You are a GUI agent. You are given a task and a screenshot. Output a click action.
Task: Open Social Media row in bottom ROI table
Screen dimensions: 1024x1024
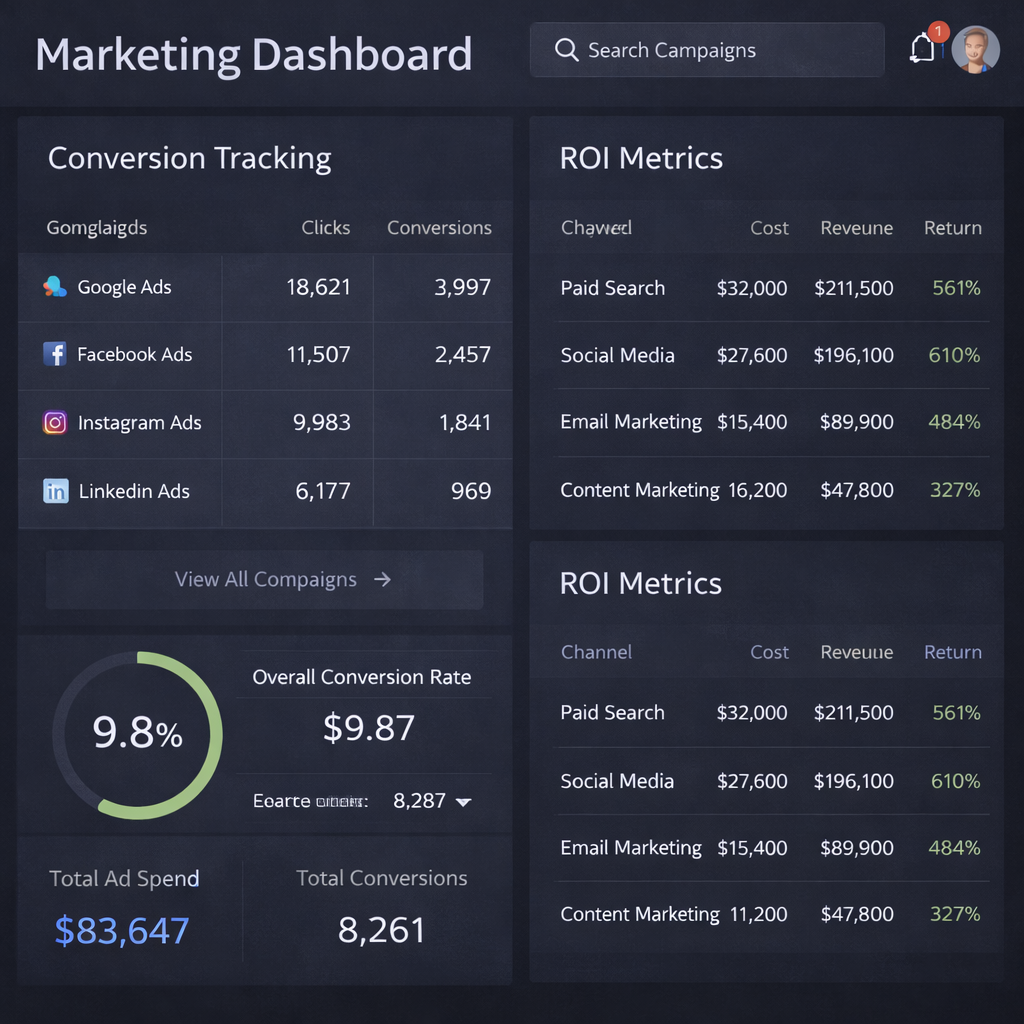click(617, 781)
